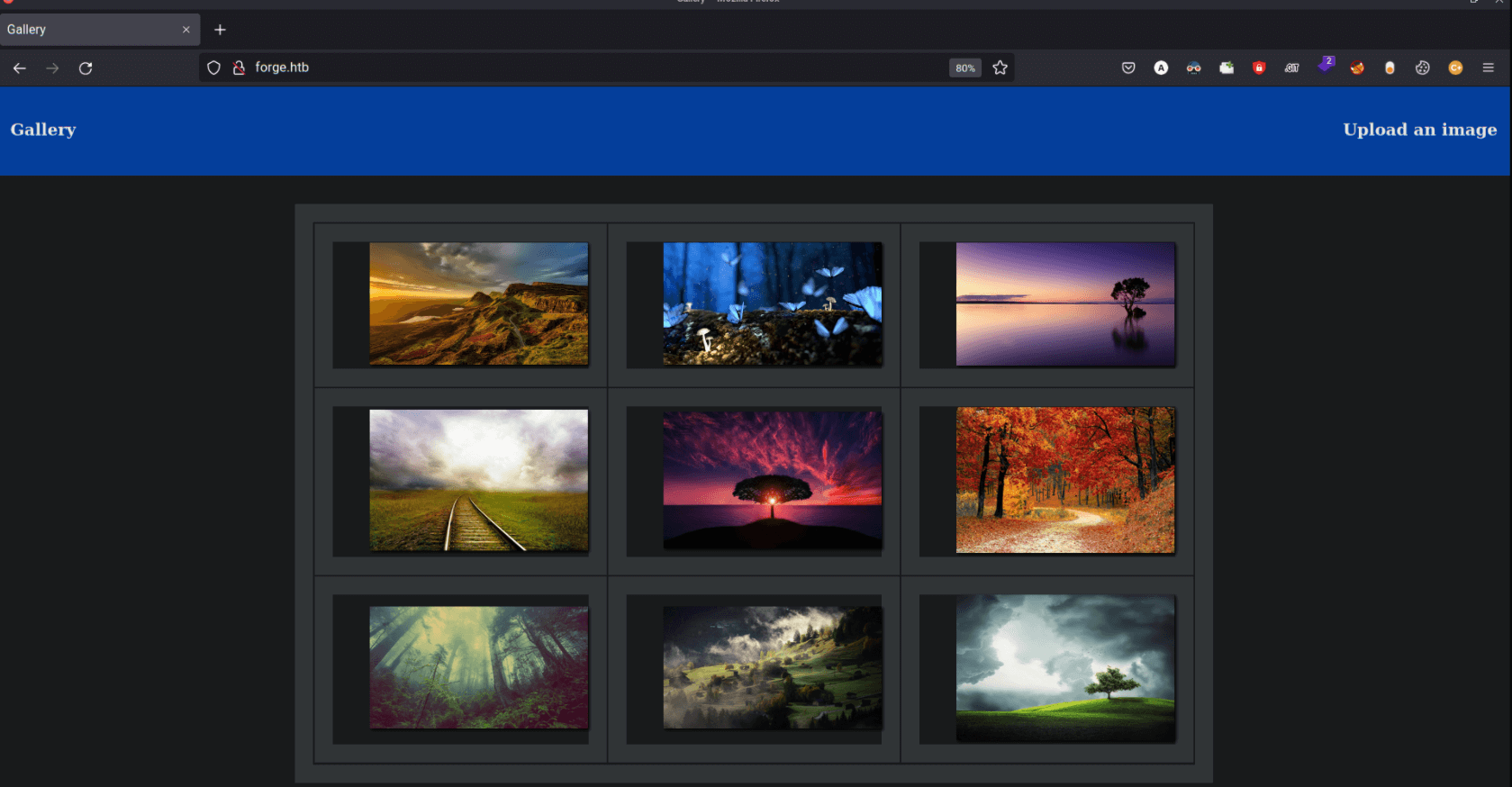
Task: Show site security lock information
Action: tap(239, 68)
